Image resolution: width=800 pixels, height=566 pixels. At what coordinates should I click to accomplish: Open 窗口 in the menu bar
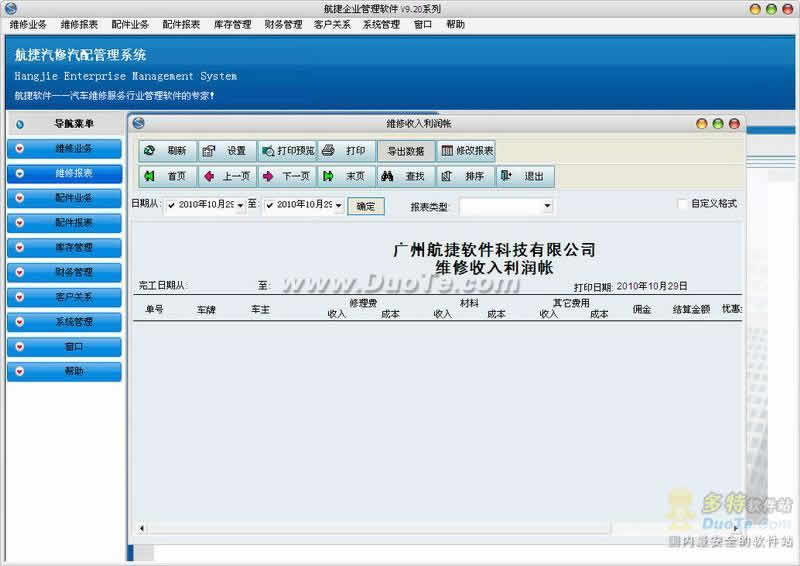(x=423, y=24)
